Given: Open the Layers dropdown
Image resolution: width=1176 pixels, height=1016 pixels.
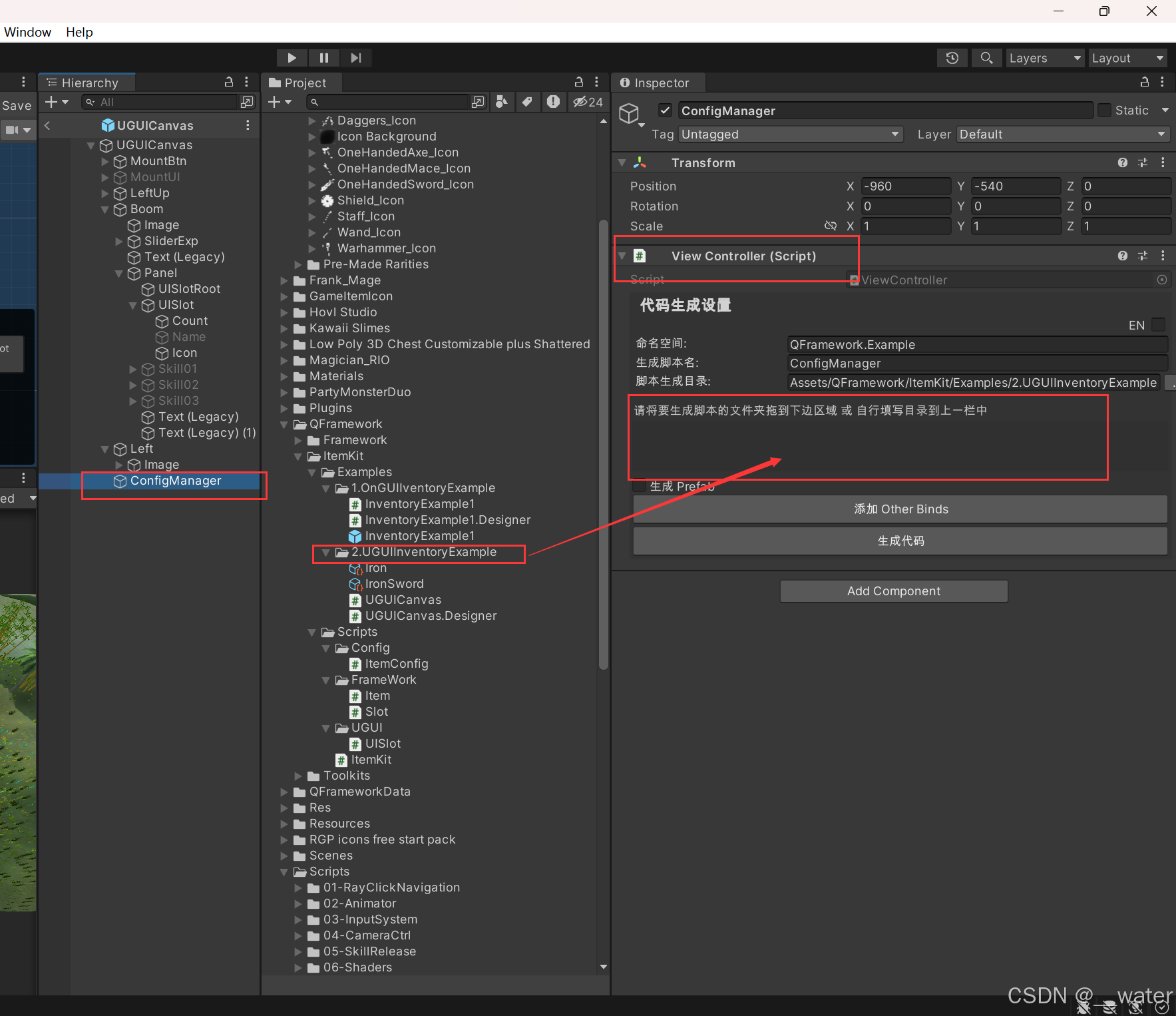Looking at the screenshot, I should (1046, 58).
